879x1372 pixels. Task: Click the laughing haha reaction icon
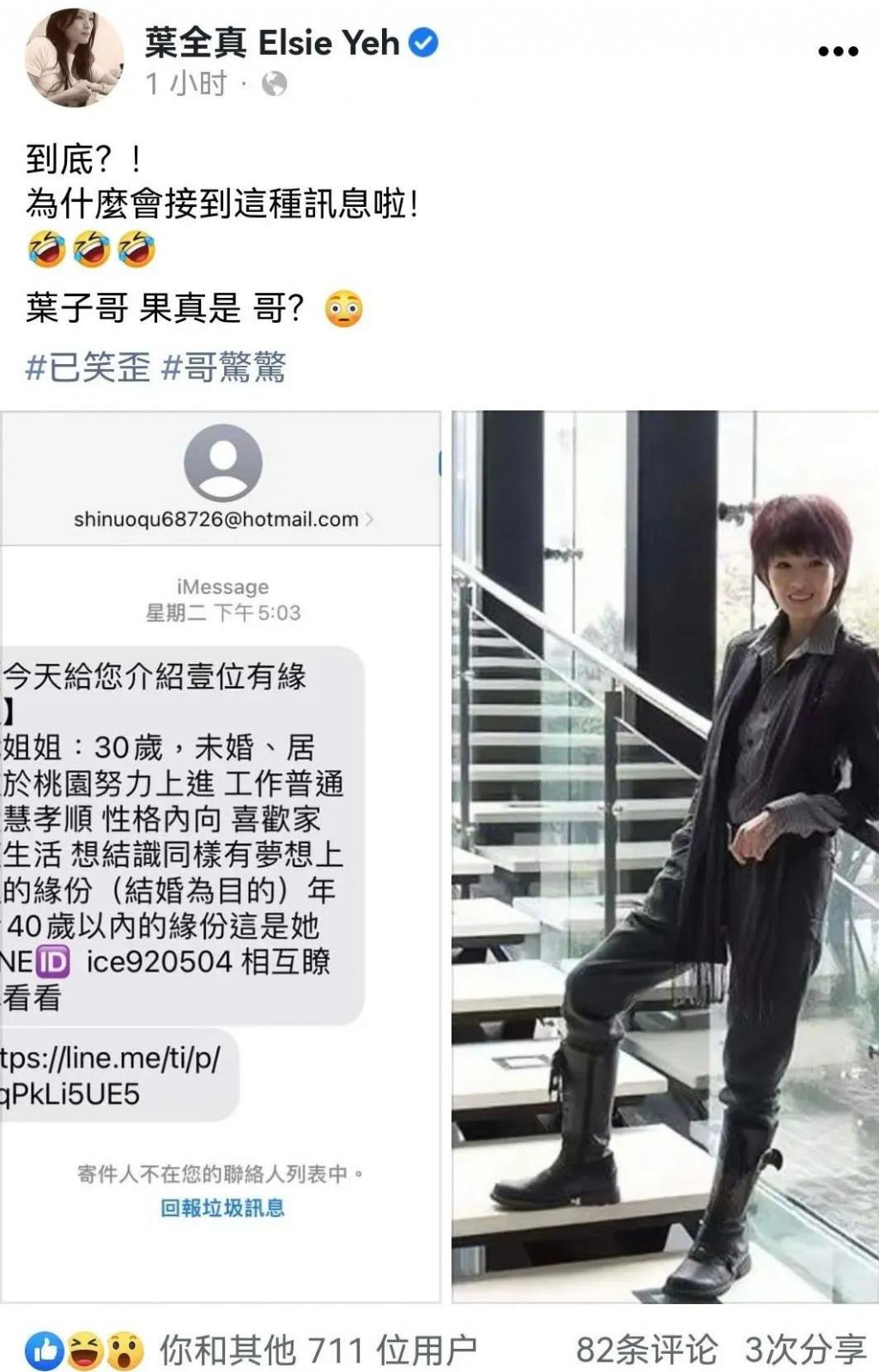[85, 1351]
